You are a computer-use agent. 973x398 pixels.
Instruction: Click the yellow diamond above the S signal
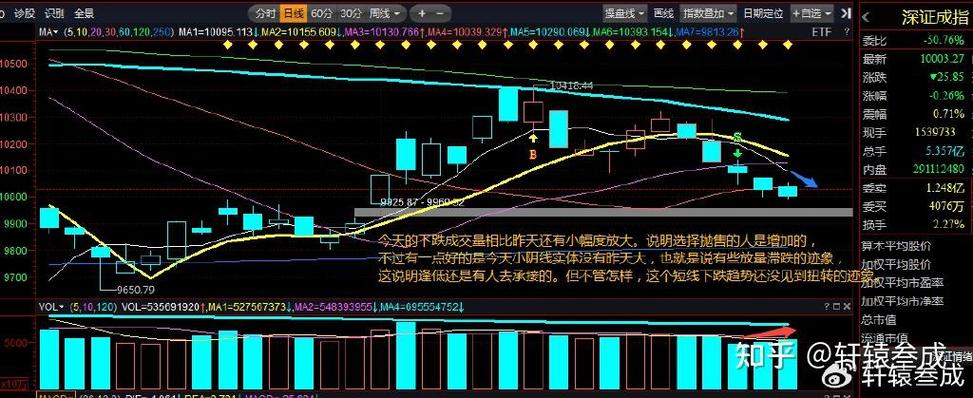pyautogui.click(x=737, y=45)
